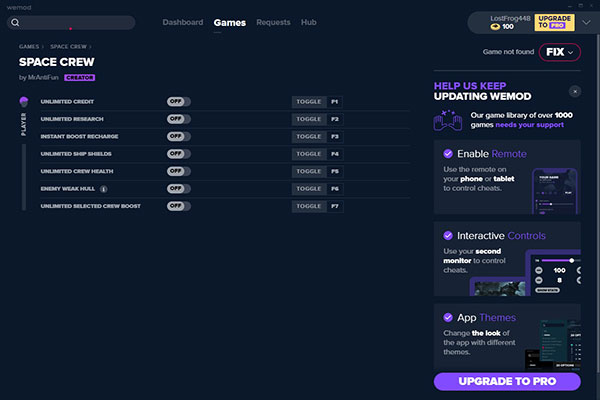600x400 pixels.
Task: Click Games in the breadcrumb path
Action: tap(29, 46)
